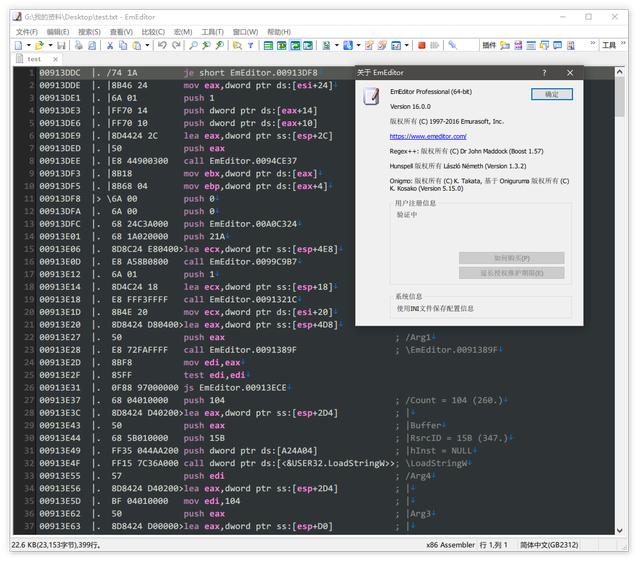Expand the 工具 toolbar overflow chevron

click(623, 43)
